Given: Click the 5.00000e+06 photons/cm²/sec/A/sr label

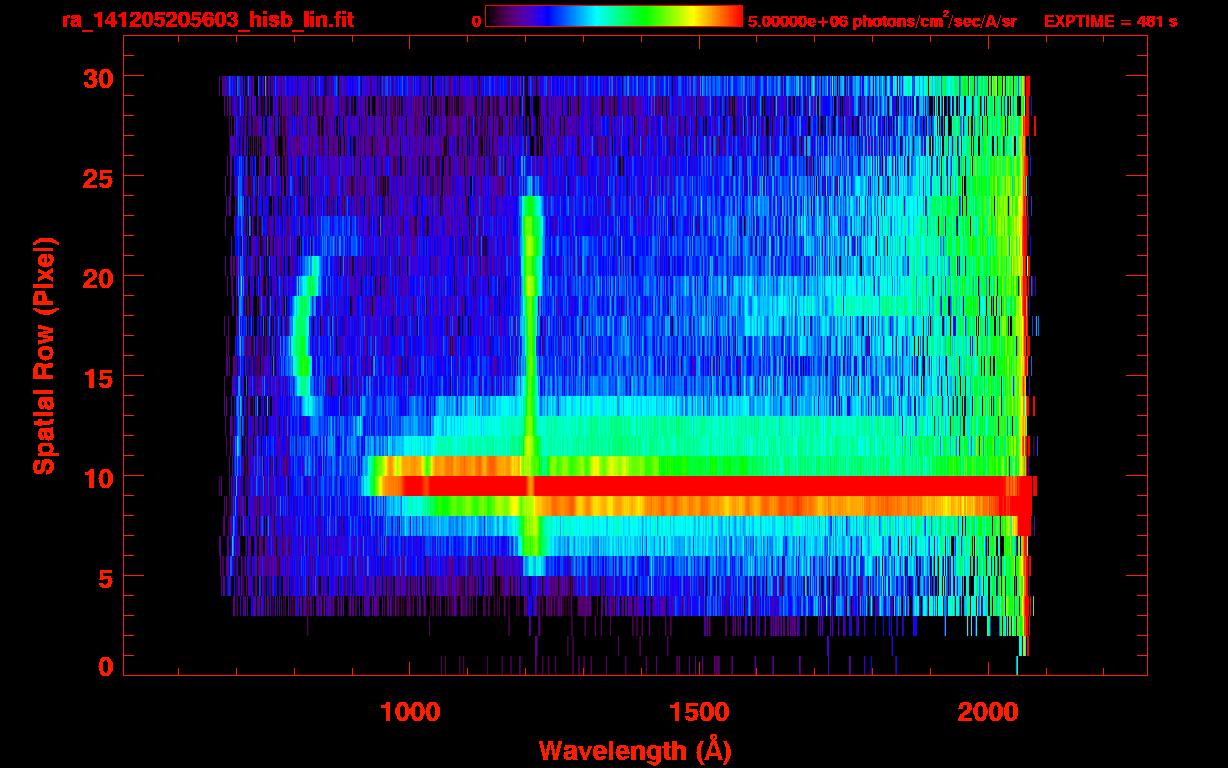Looking at the screenshot, I should [x=882, y=20].
